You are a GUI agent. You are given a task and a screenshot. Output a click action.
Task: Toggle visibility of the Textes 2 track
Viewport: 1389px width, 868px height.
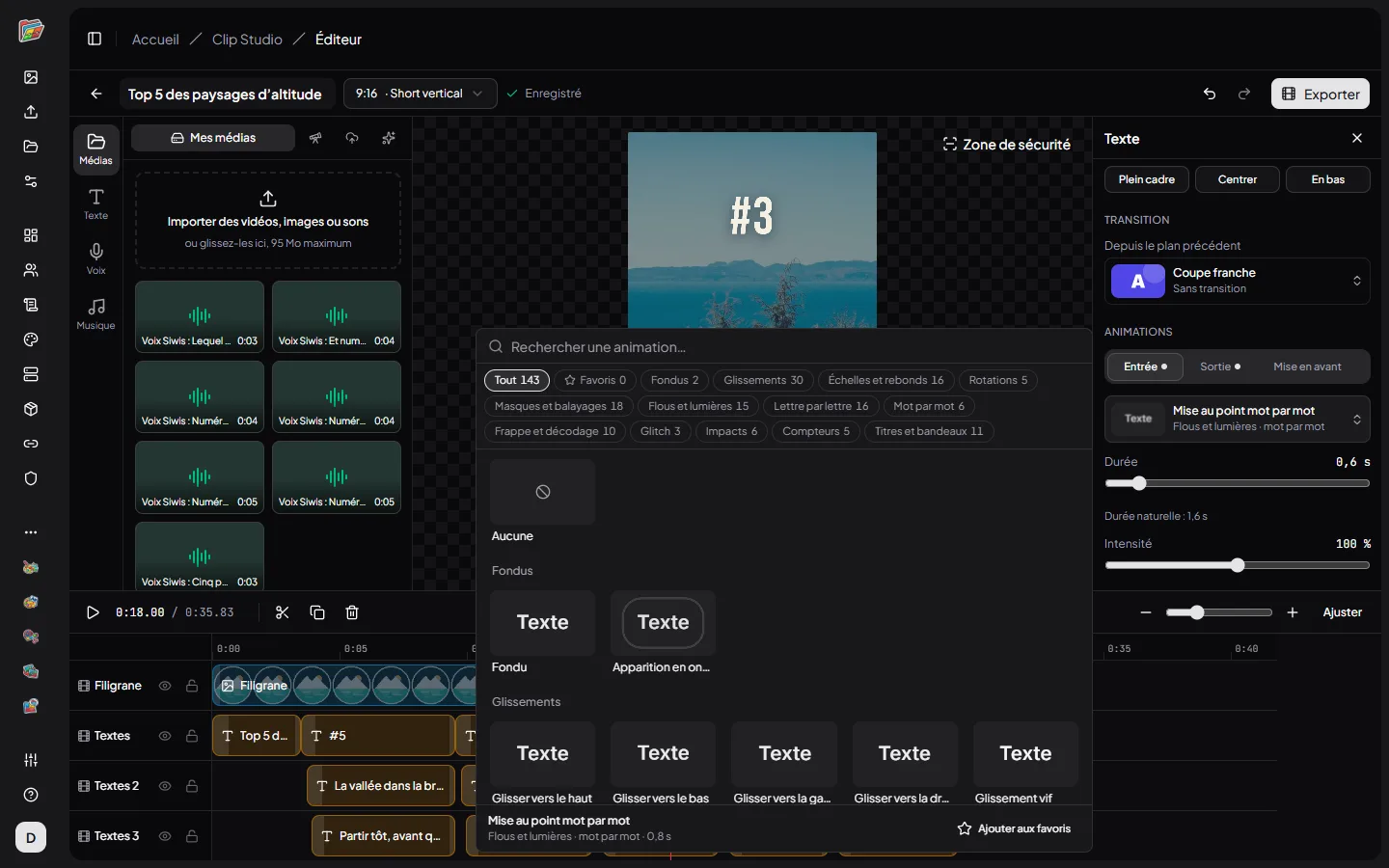(x=165, y=786)
